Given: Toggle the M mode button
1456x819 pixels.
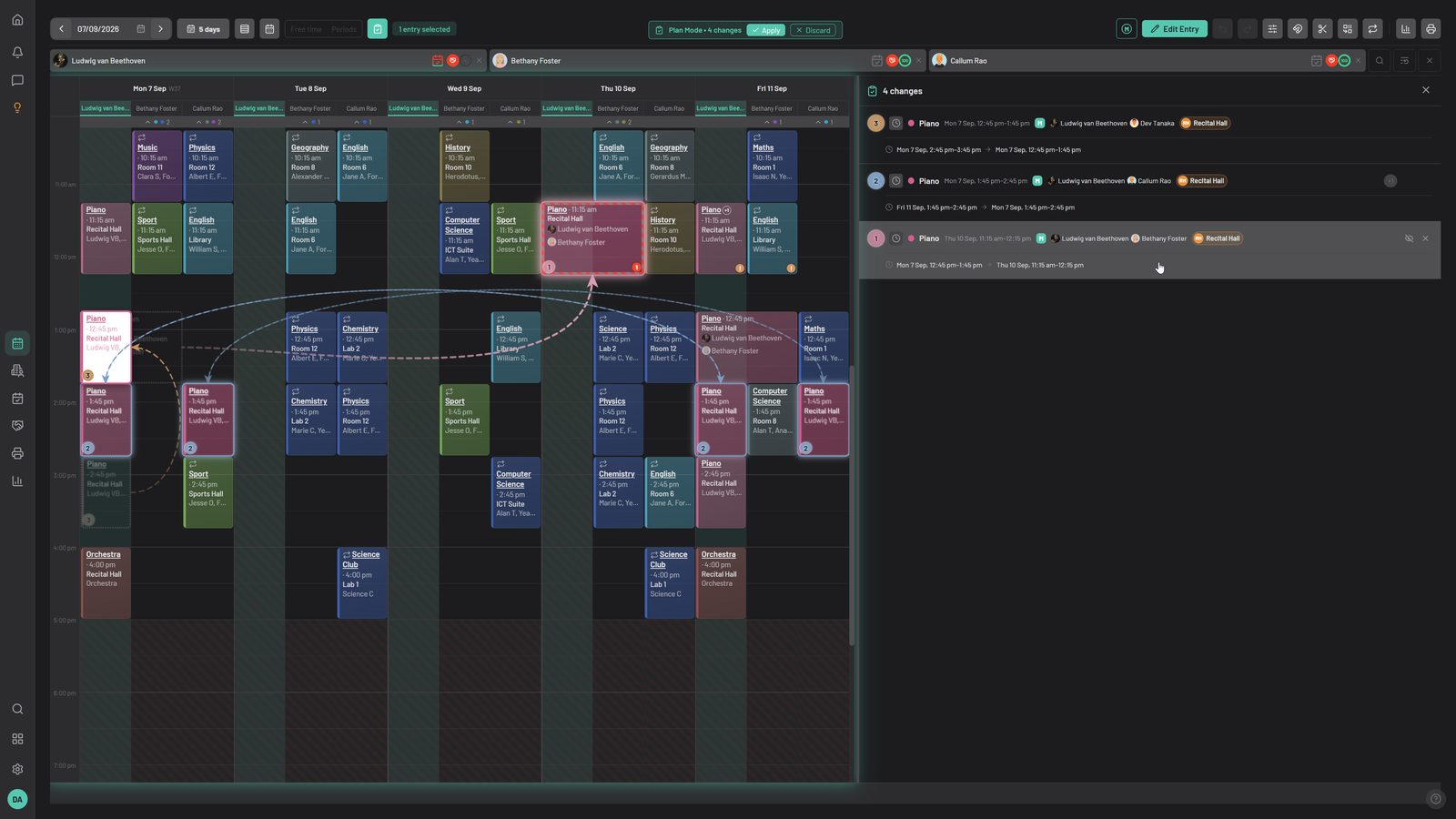Looking at the screenshot, I should [x=1127, y=29].
